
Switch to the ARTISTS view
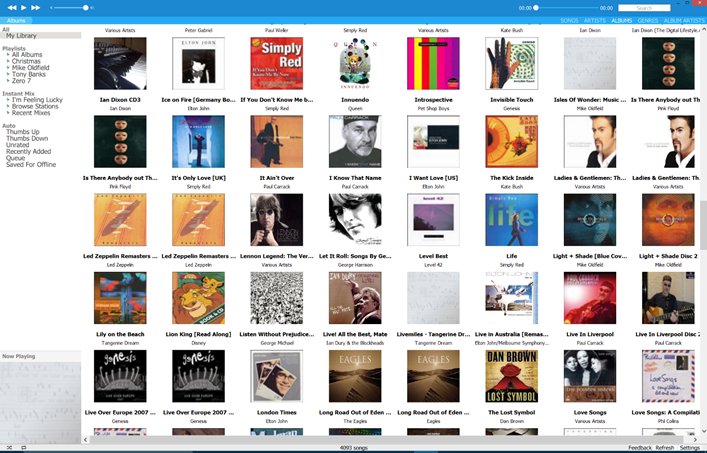[x=595, y=21]
